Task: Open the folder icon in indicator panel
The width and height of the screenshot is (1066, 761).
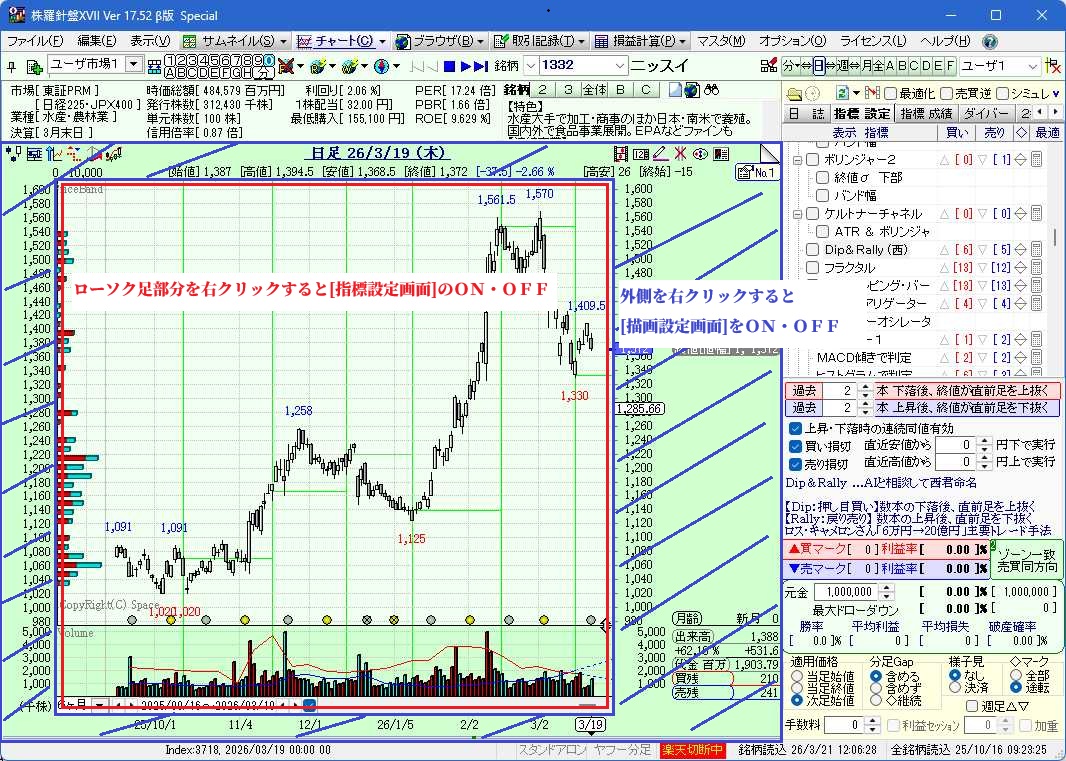Action: click(x=794, y=93)
